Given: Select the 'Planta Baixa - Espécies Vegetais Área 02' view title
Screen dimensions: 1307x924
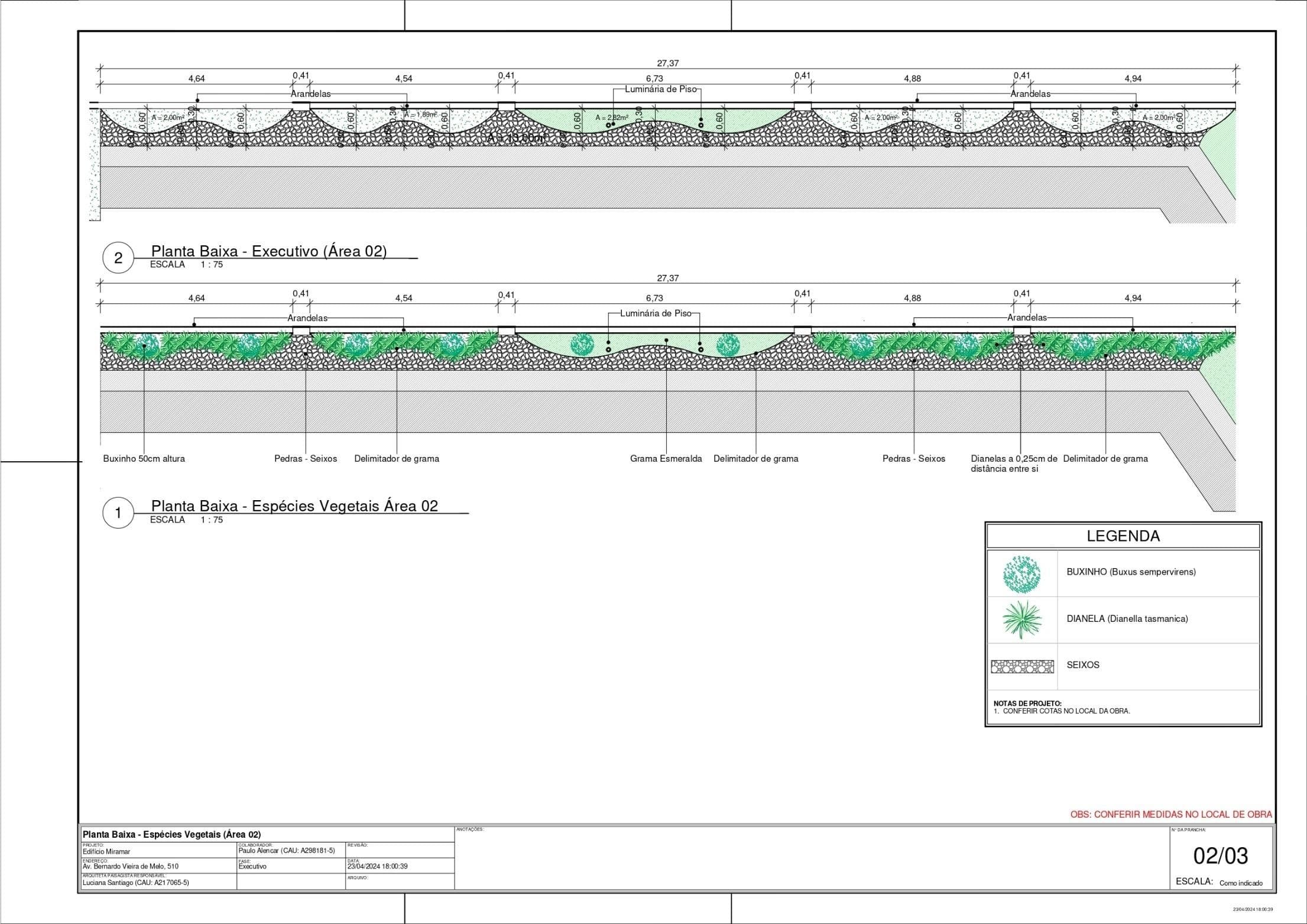Looking at the screenshot, I should tap(294, 506).
